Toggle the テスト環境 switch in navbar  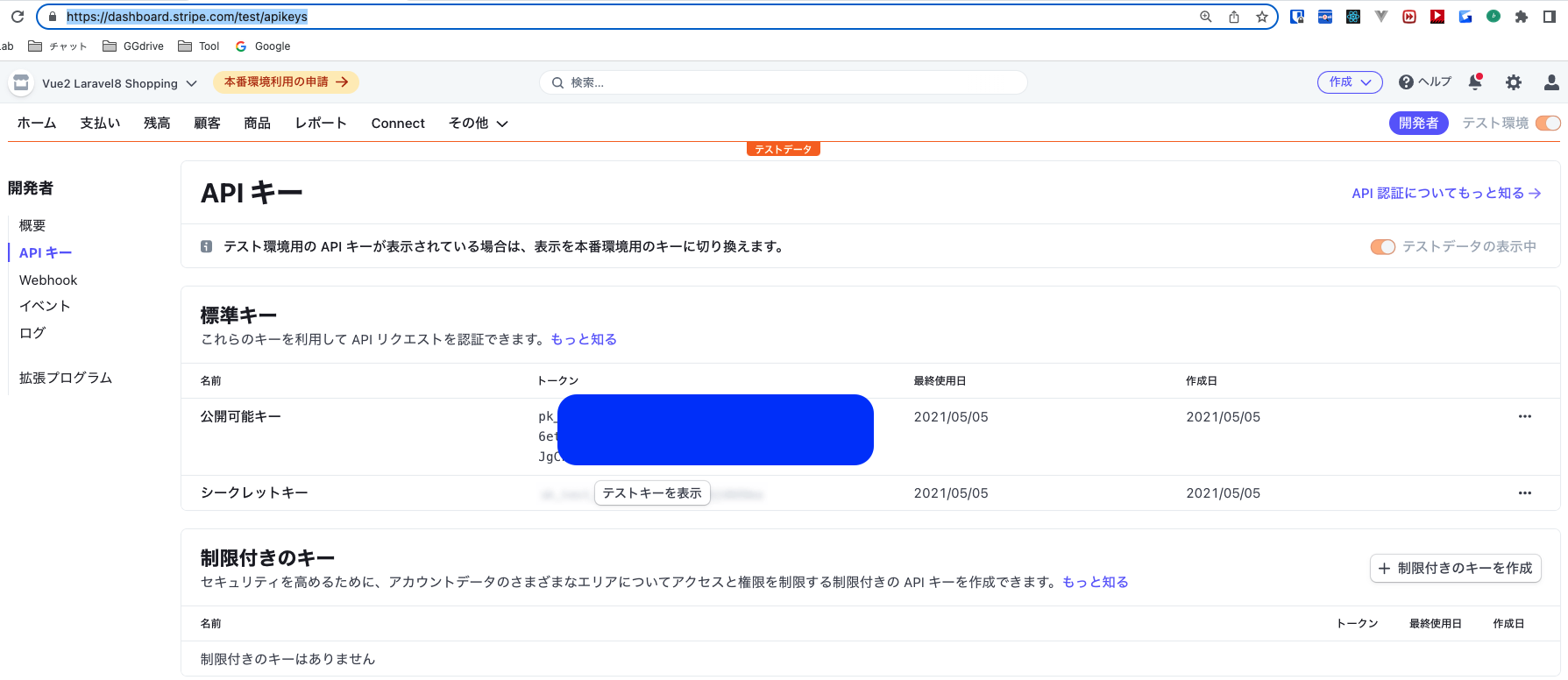point(1549,124)
